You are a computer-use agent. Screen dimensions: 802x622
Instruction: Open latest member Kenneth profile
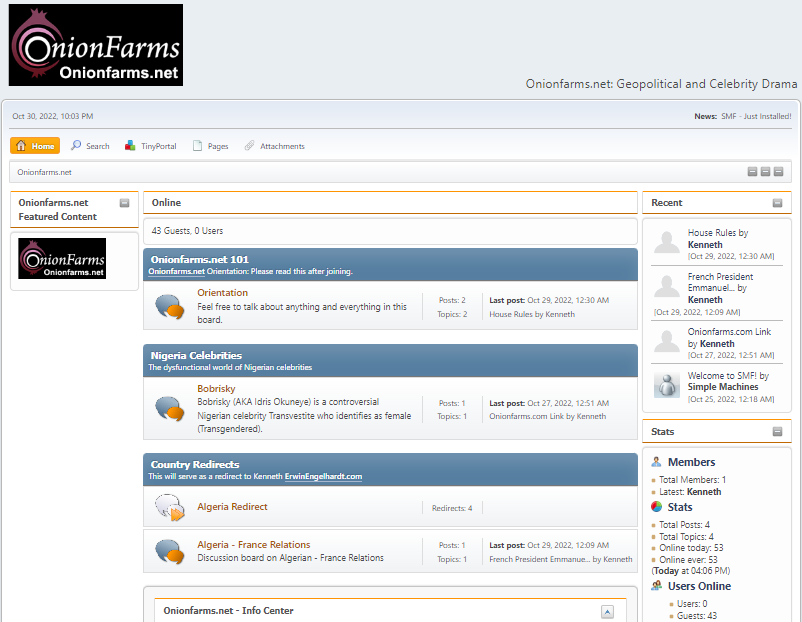pos(704,492)
